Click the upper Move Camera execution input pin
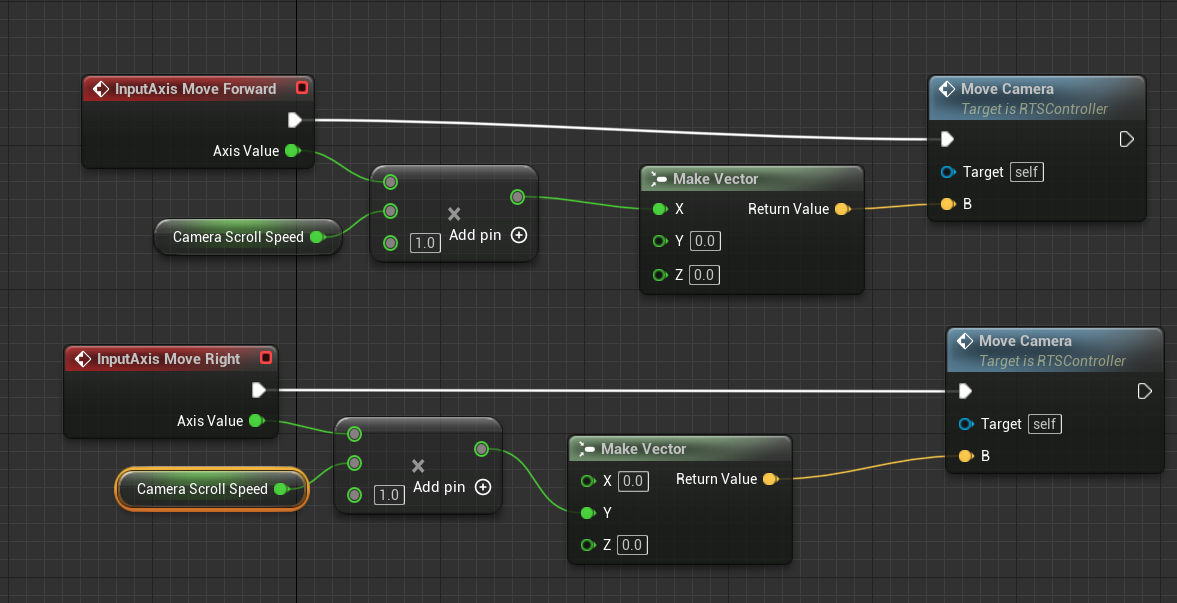This screenshot has width=1177, height=603. pyautogui.click(x=947, y=139)
